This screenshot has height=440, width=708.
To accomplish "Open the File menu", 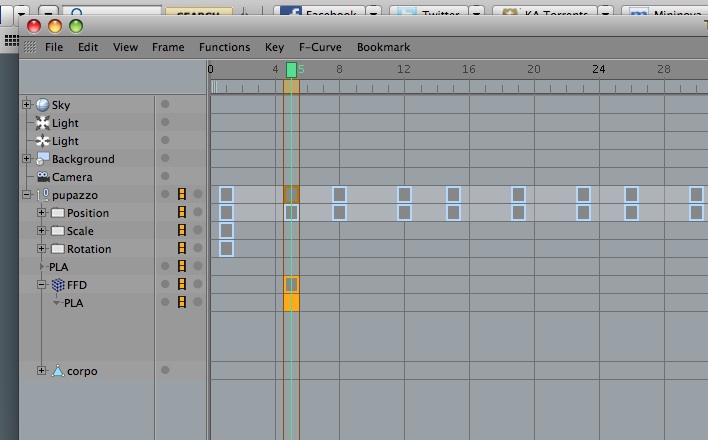I will pos(54,47).
